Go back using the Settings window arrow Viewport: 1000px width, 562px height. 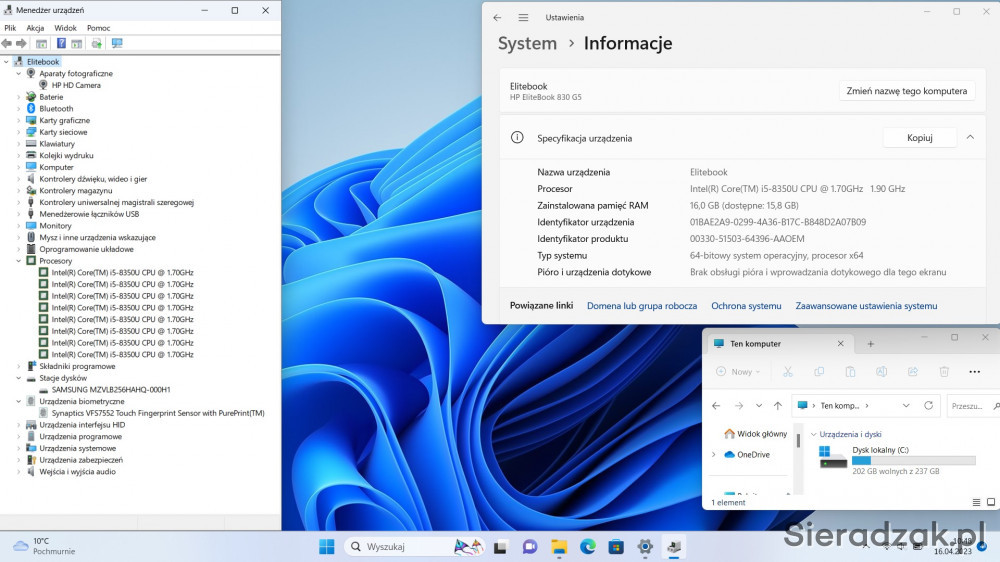497,18
